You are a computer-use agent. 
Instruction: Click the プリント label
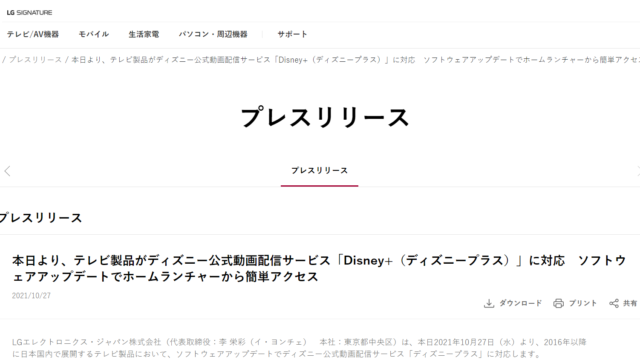tap(583, 303)
